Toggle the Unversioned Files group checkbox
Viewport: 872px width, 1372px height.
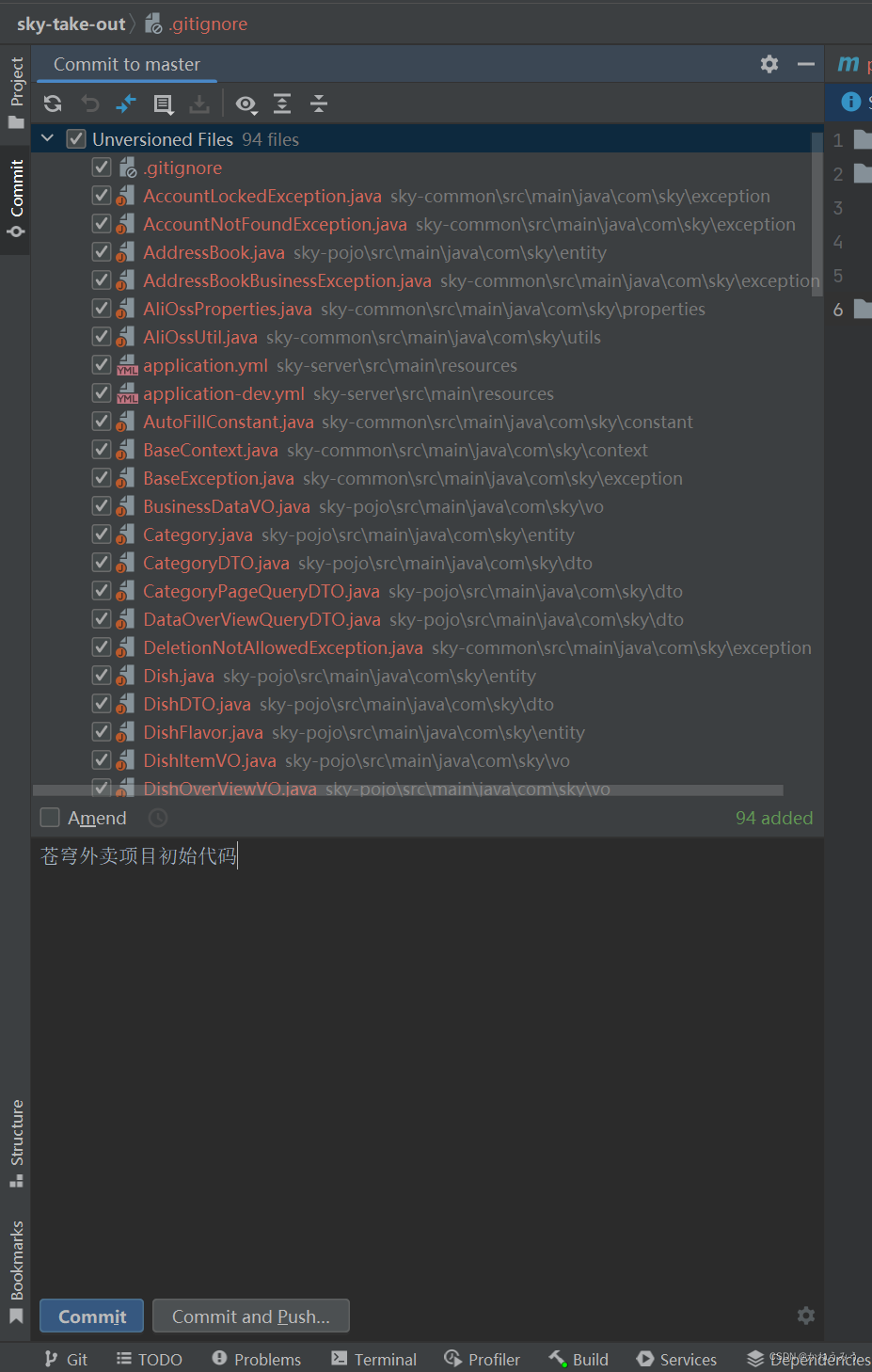75,138
